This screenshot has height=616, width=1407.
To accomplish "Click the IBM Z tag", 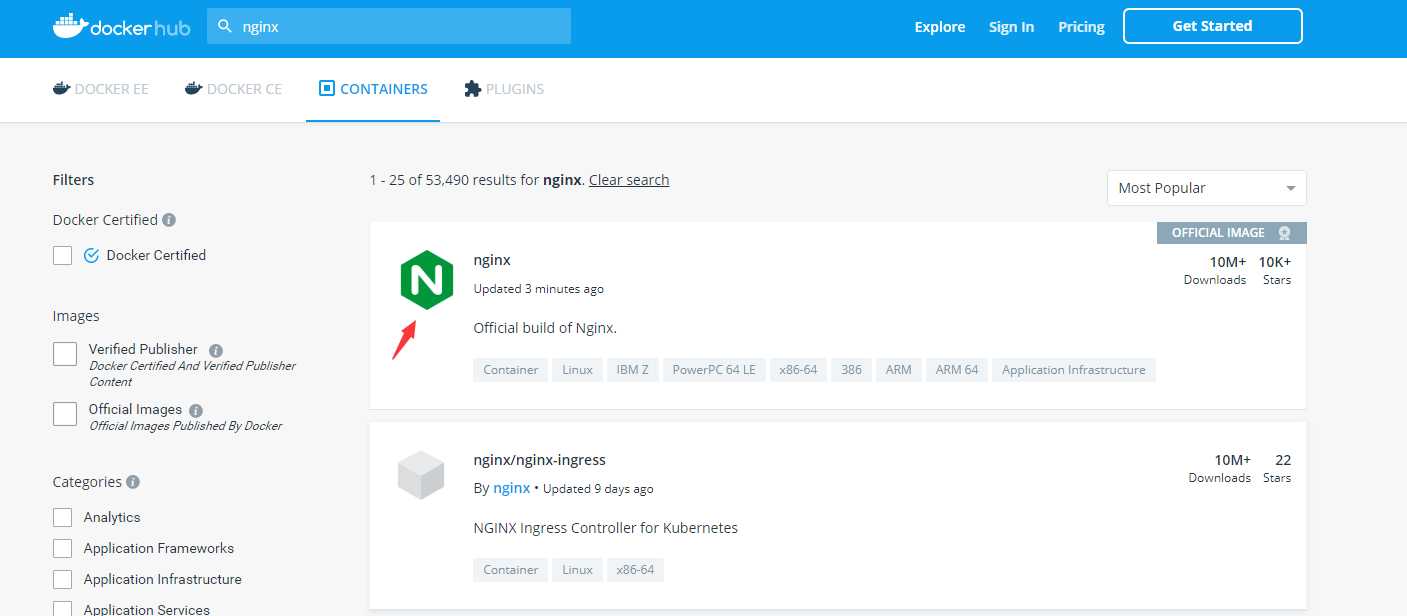I will coord(632,370).
